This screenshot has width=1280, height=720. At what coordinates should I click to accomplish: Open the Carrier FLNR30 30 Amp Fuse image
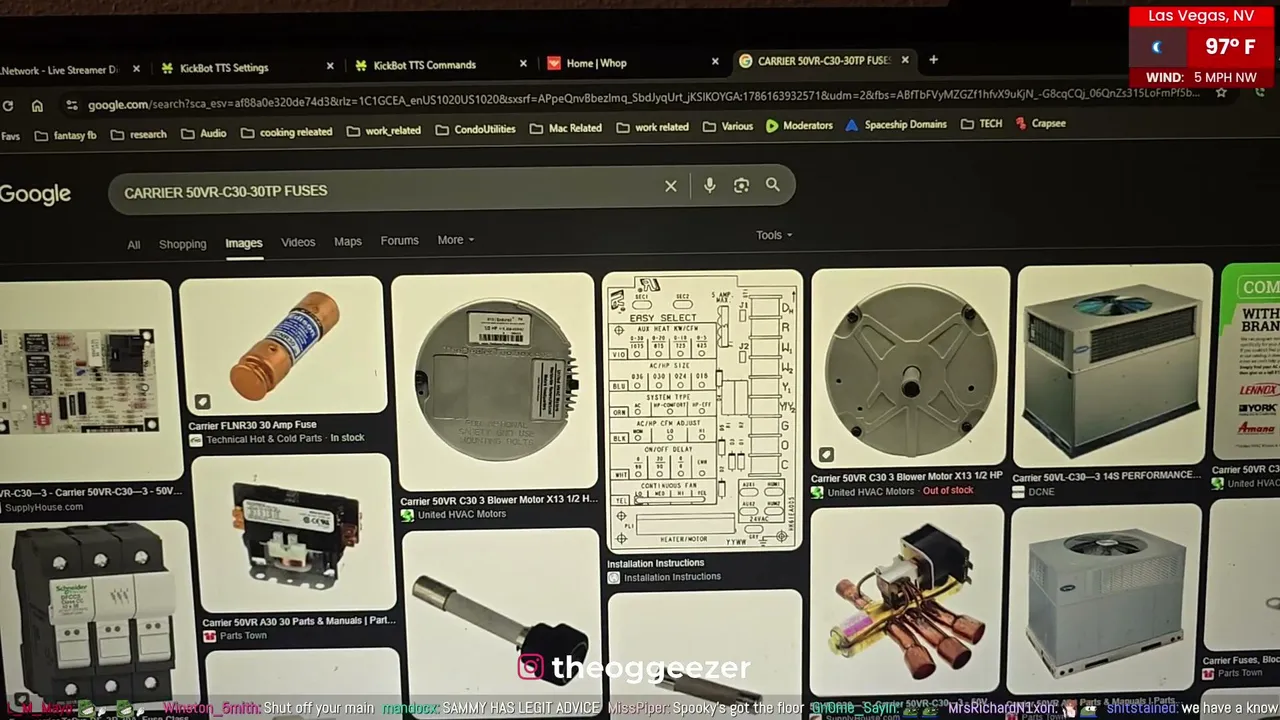[x=283, y=345]
